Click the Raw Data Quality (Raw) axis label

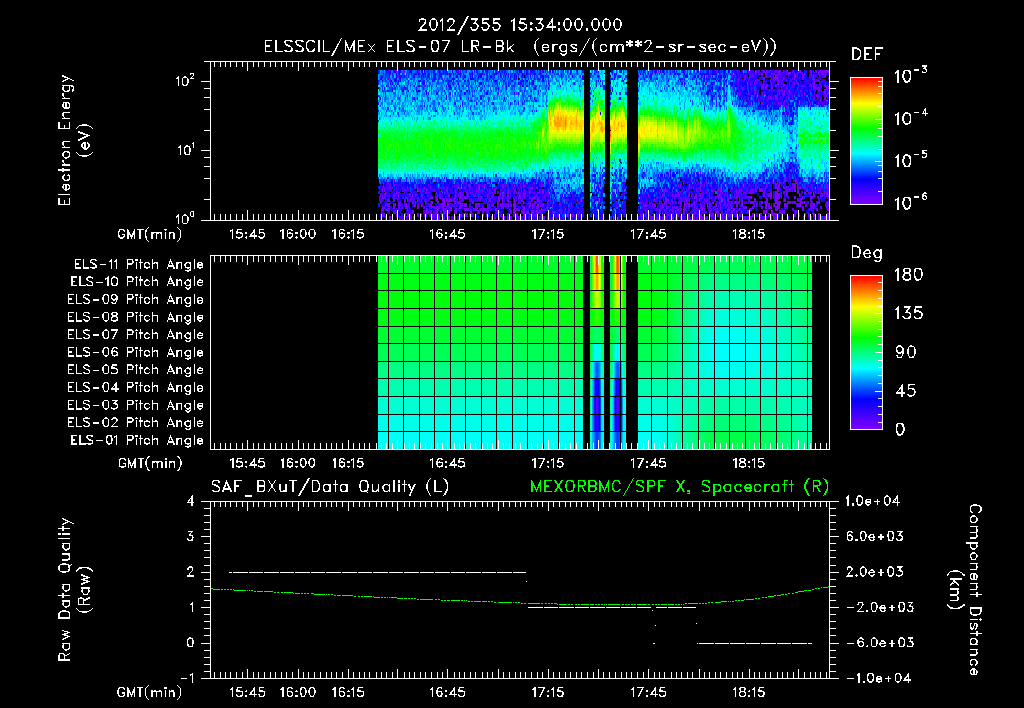pos(74,589)
